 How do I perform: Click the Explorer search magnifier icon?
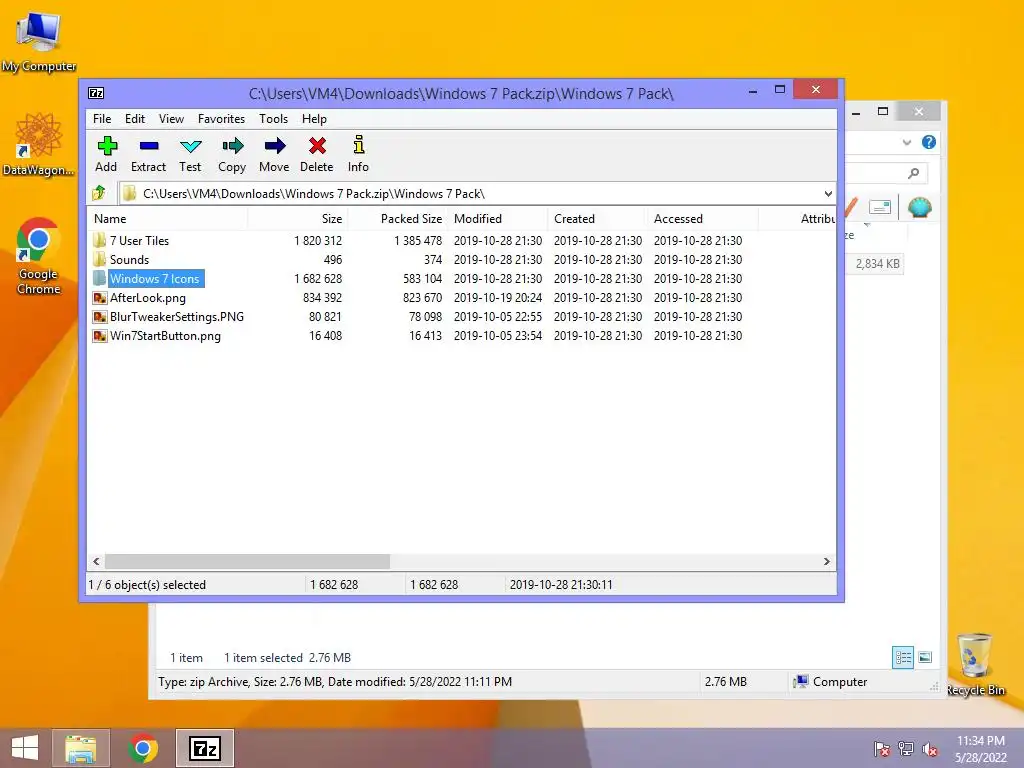tap(914, 173)
